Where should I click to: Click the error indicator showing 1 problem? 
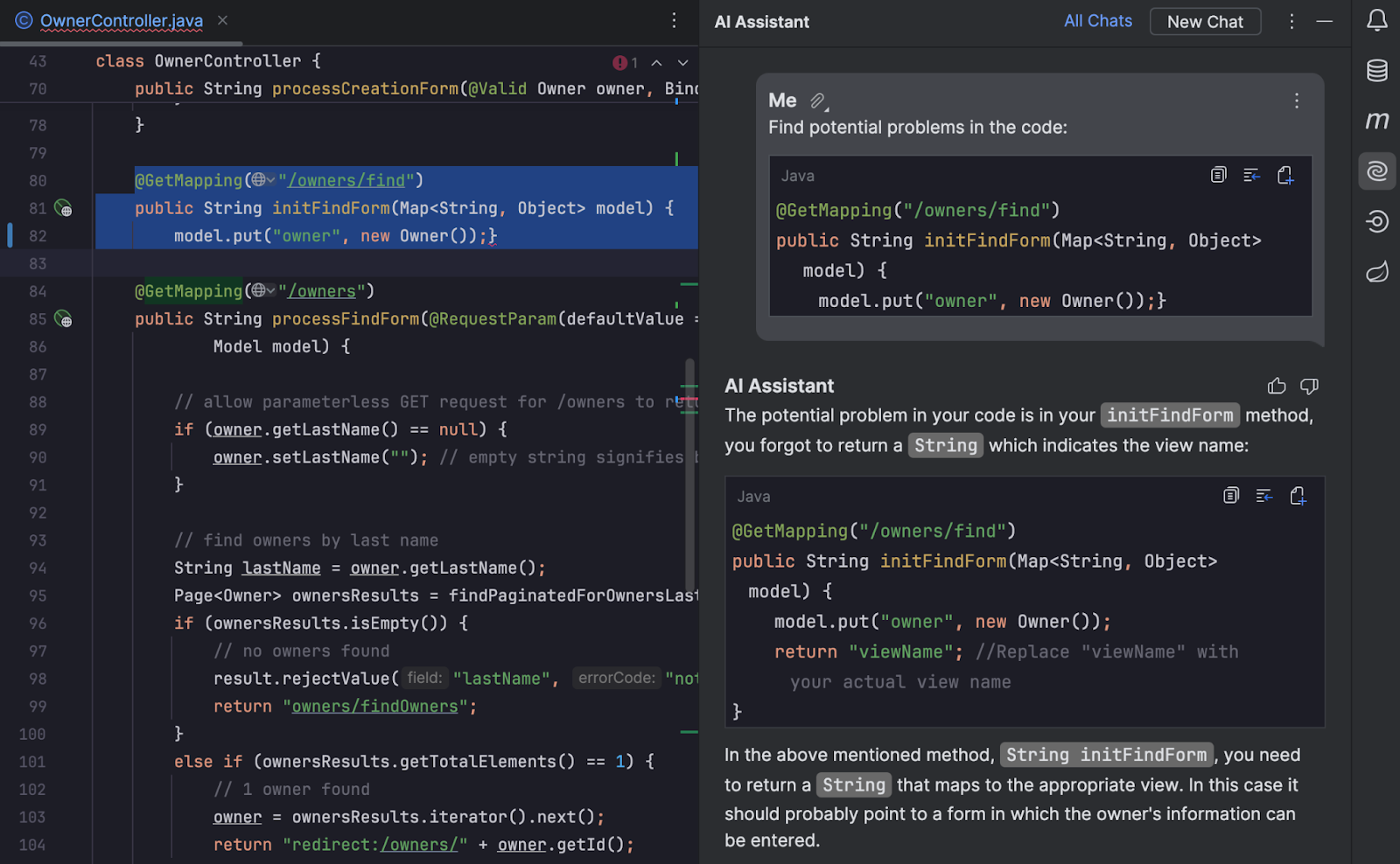coord(625,63)
